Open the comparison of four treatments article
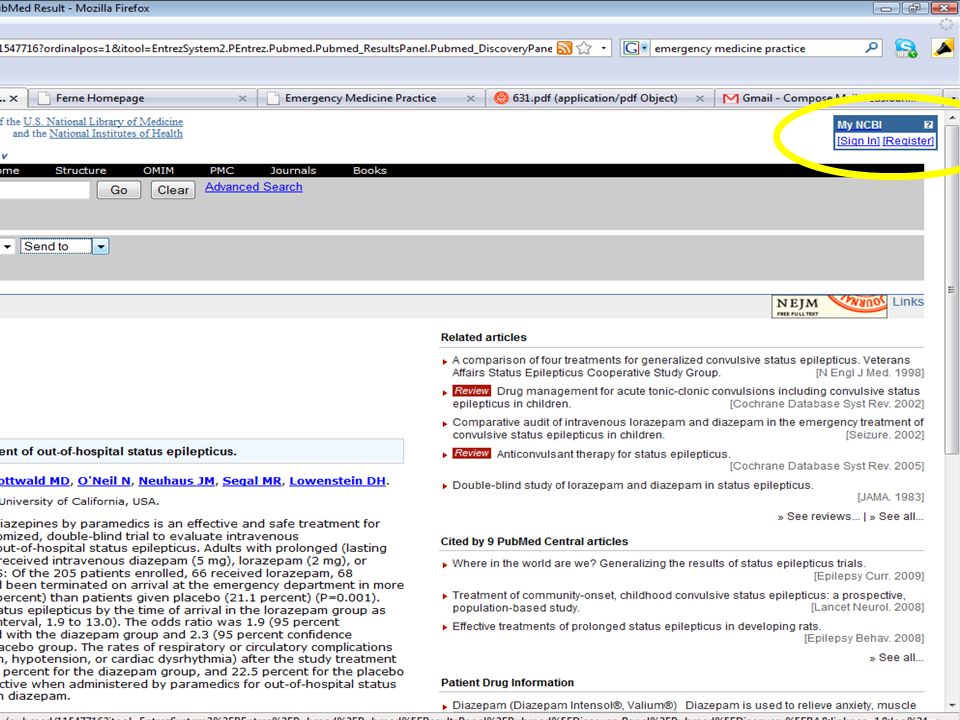960x720 pixels. pyautogui.click(x=681, y=366)
